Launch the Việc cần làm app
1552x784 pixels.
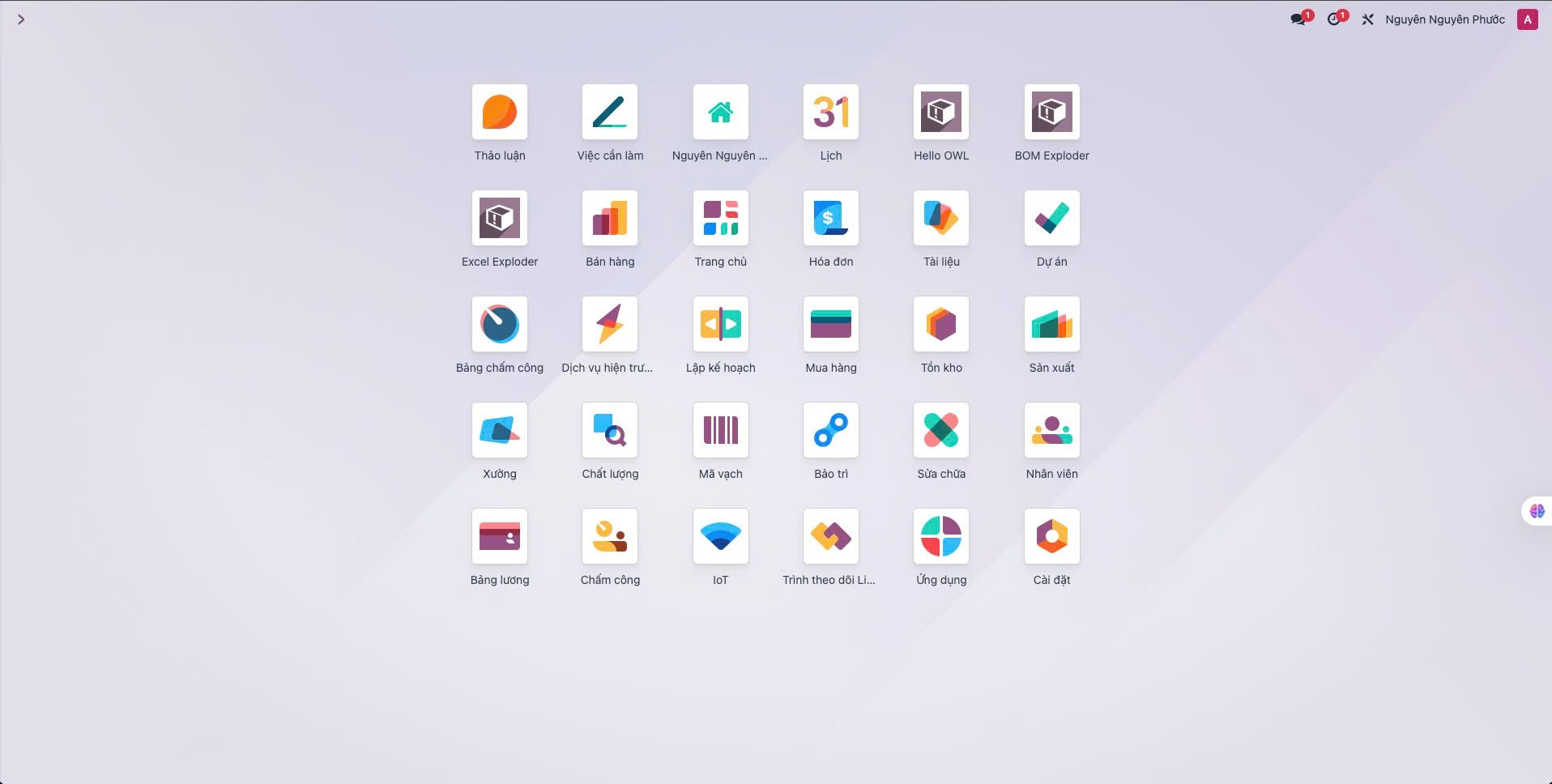[609, 113]
